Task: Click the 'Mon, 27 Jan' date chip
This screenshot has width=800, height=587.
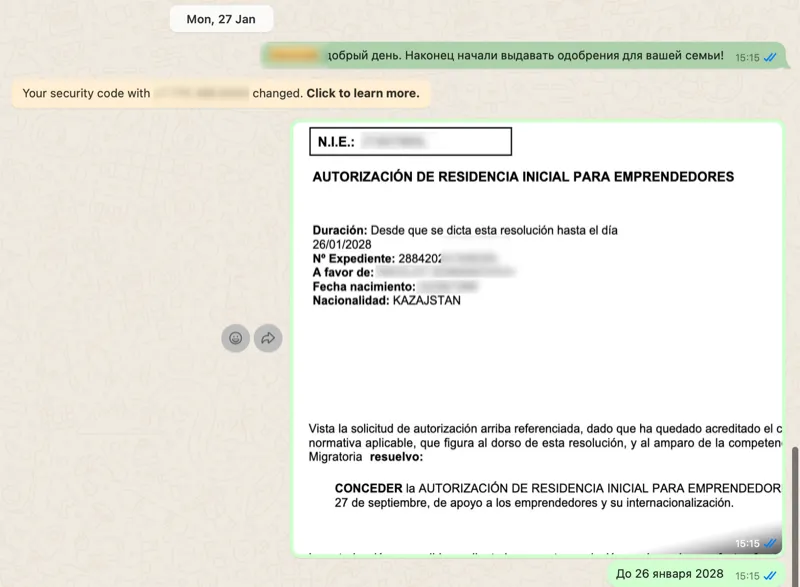Action: 221,19
